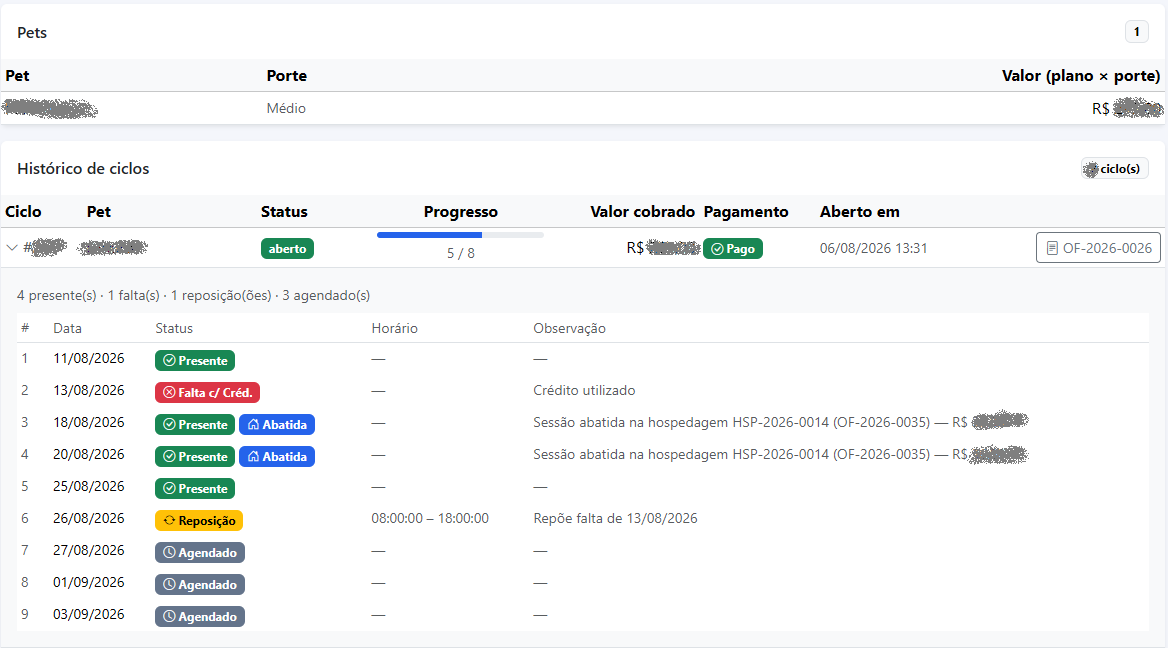Click Reposição badge for 26/08/2026
1168x648 pixels.
[199, 521]
